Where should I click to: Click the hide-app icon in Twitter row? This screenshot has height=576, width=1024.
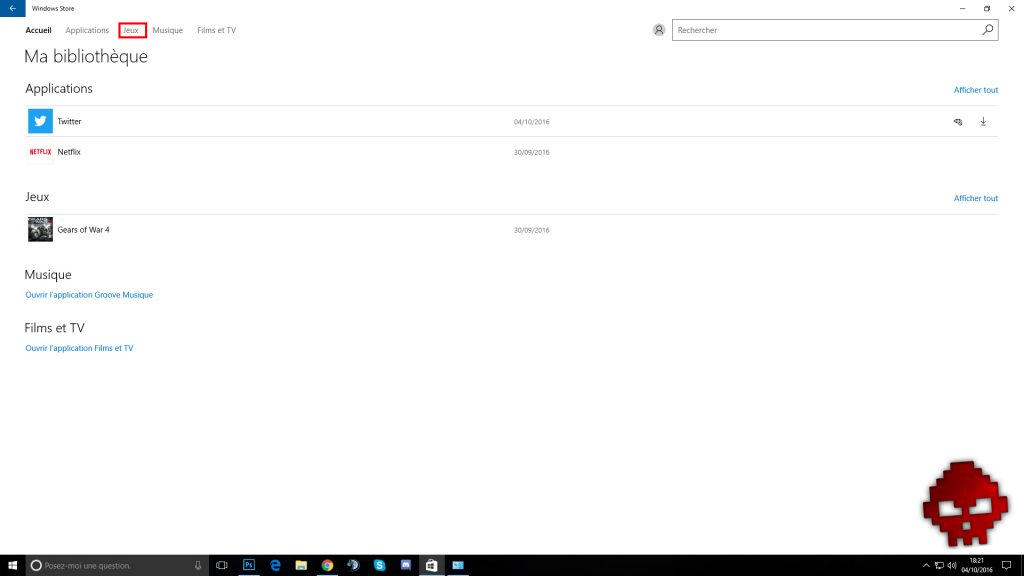(x=957, y=122)
